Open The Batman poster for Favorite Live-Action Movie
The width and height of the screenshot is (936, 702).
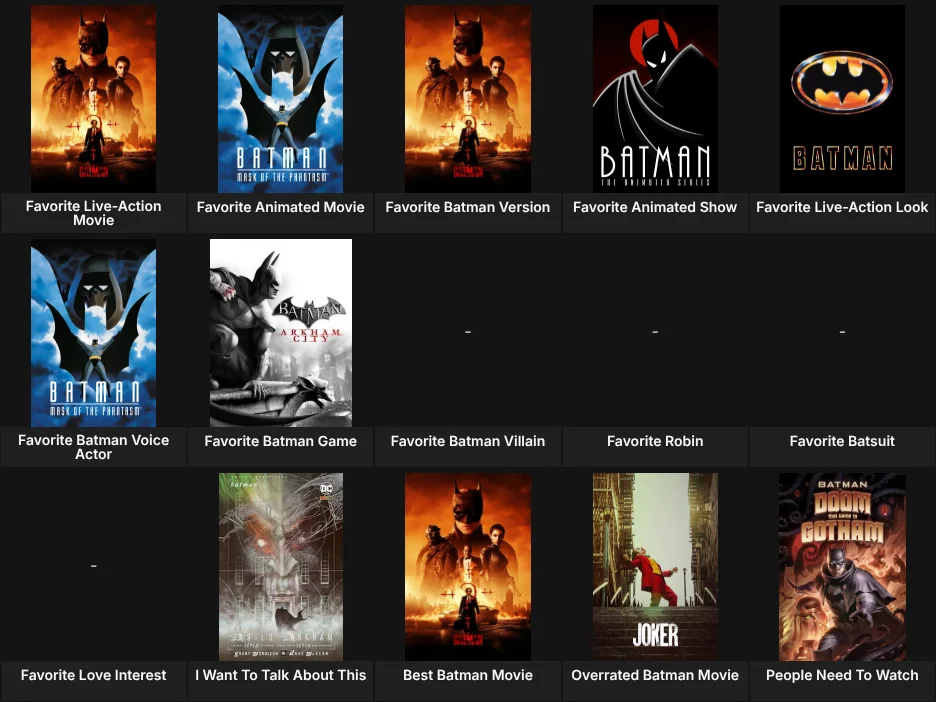[x=93, y=98]
